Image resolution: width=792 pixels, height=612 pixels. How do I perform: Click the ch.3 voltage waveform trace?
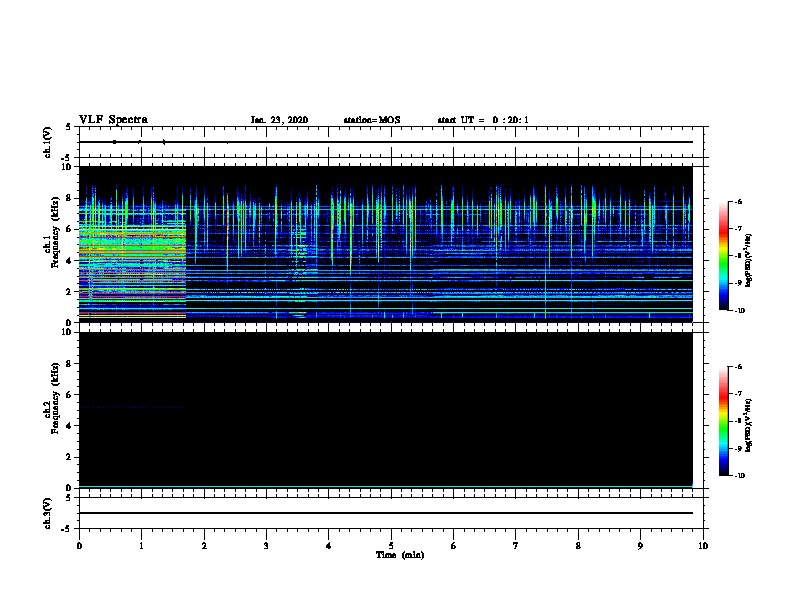[386, 513]
